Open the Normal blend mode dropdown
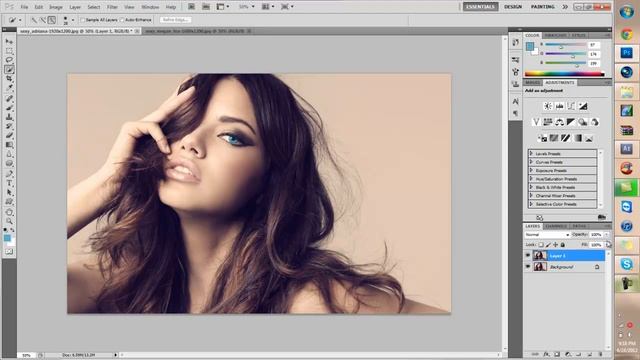 click(x=547, y=235)
